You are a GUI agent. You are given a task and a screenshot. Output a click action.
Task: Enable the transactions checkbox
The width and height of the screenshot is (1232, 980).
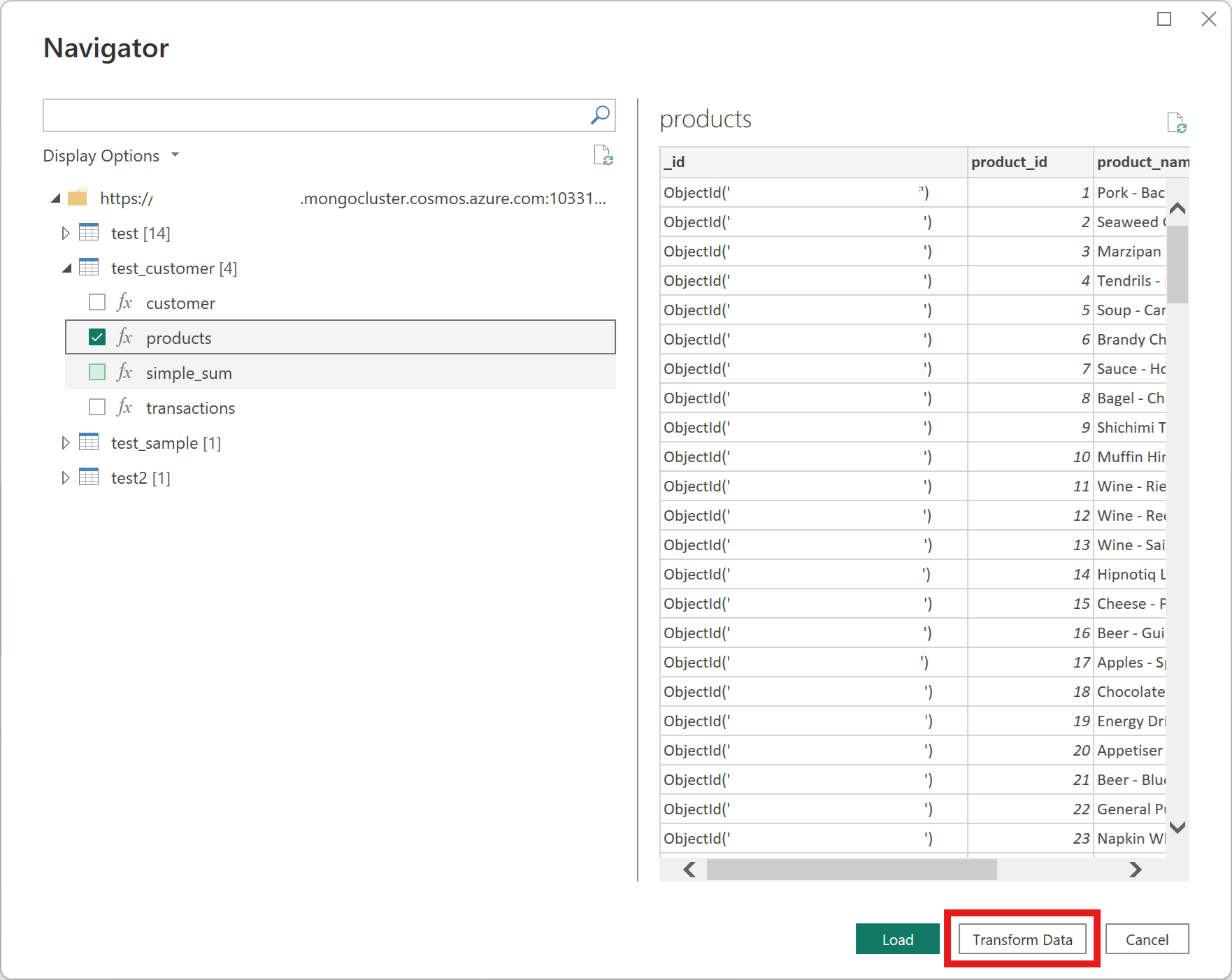[96, 407]
